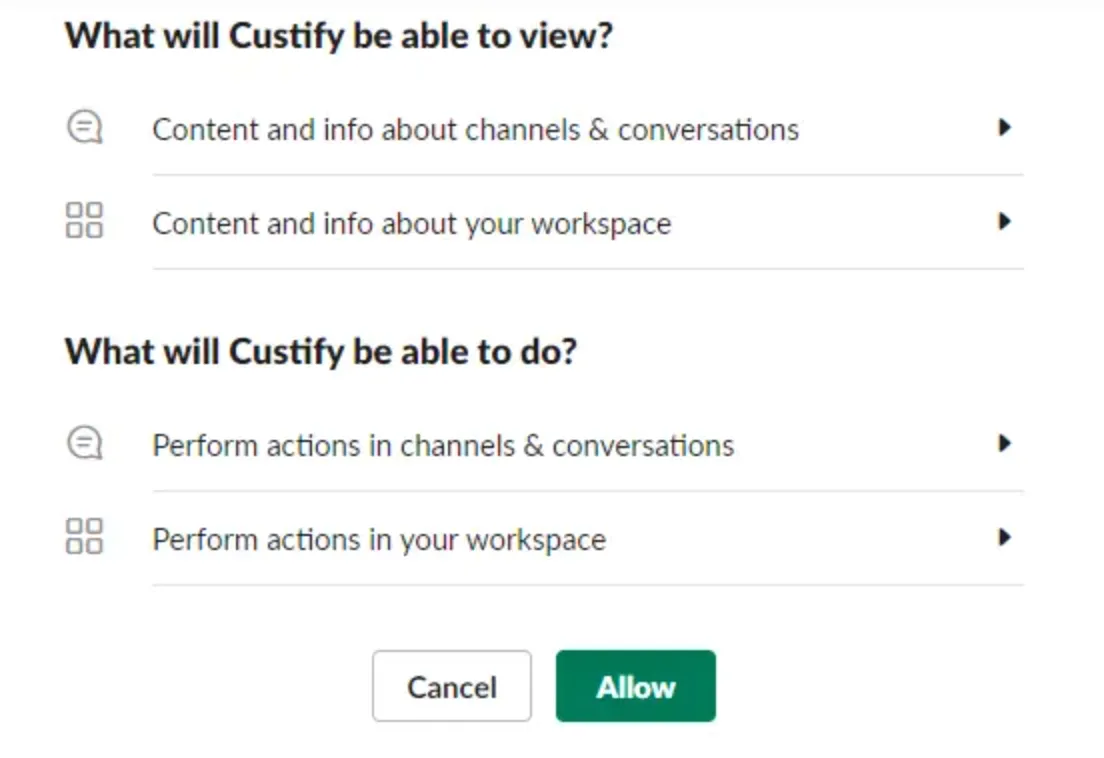
Task: Select 'Perform actions in your workspace' text
Action: (x=380, y=541)
